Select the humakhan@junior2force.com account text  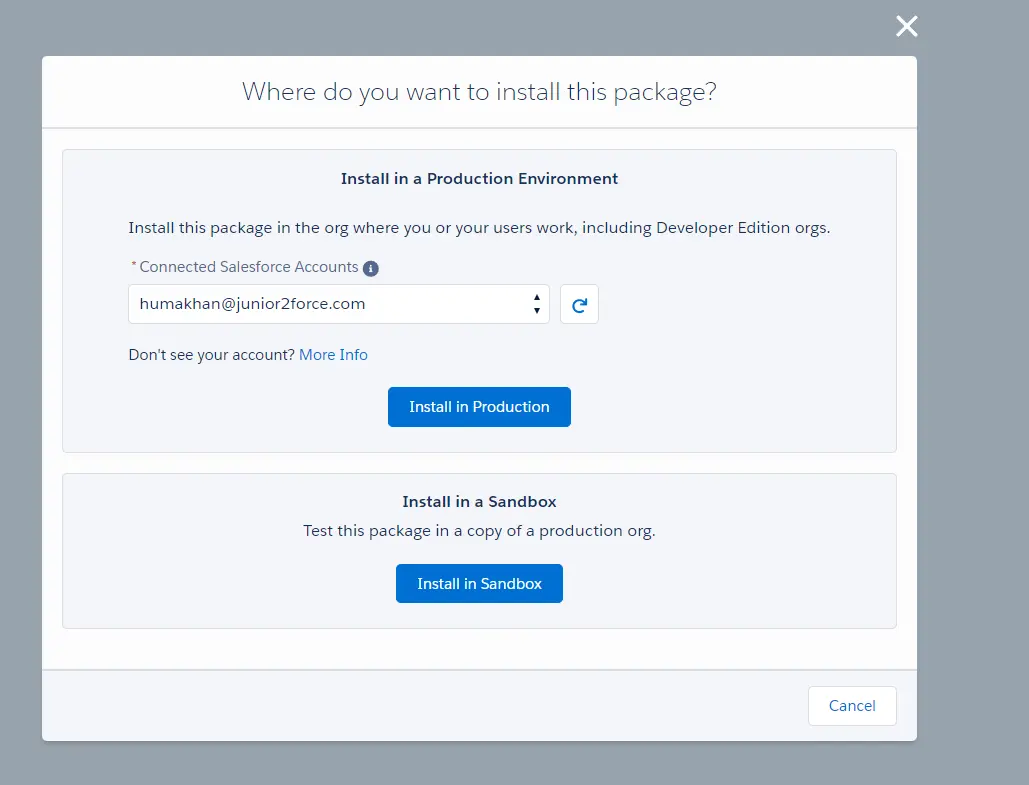(x=252, y=304)
